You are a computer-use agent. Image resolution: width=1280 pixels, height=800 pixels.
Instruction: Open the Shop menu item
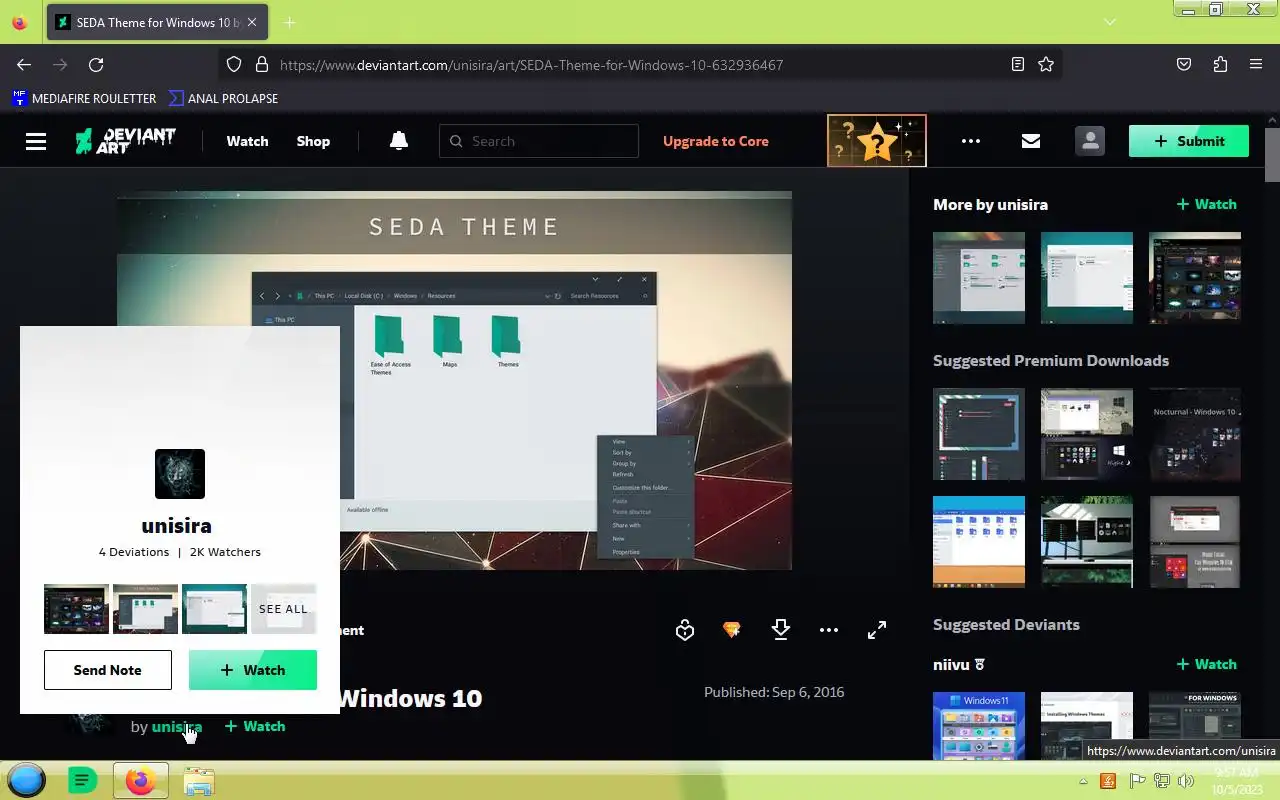point(313,141)
